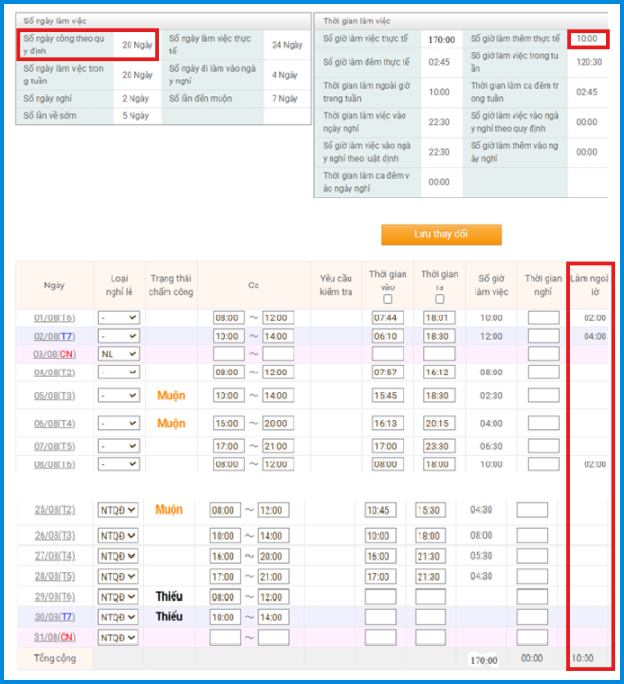Click break time field for 04/08(T2)
Viewport: 624px width, 684px height.
click(543, 372)
